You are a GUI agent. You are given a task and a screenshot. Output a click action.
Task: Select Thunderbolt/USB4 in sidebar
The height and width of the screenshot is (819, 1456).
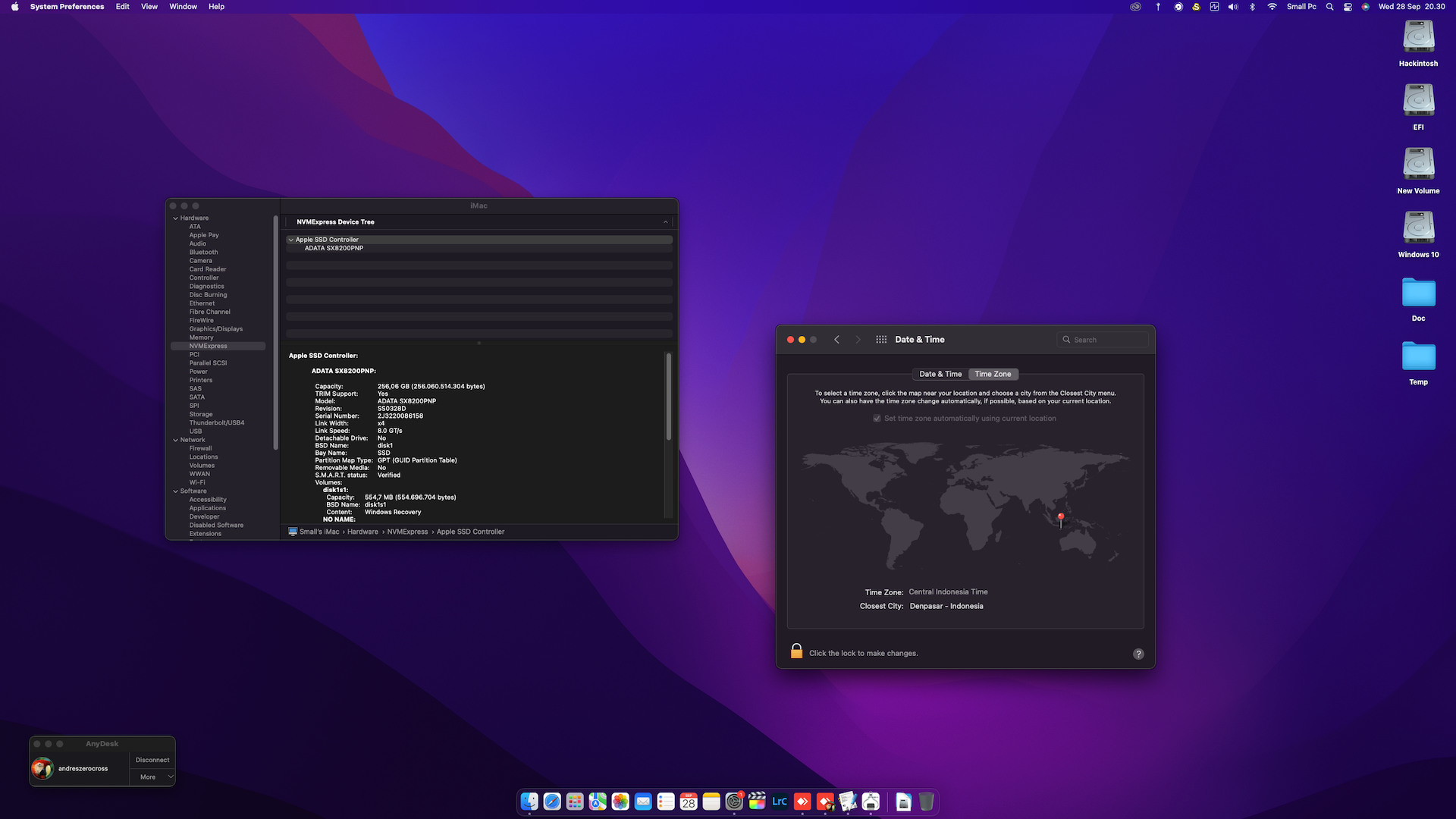coord(218,423)
